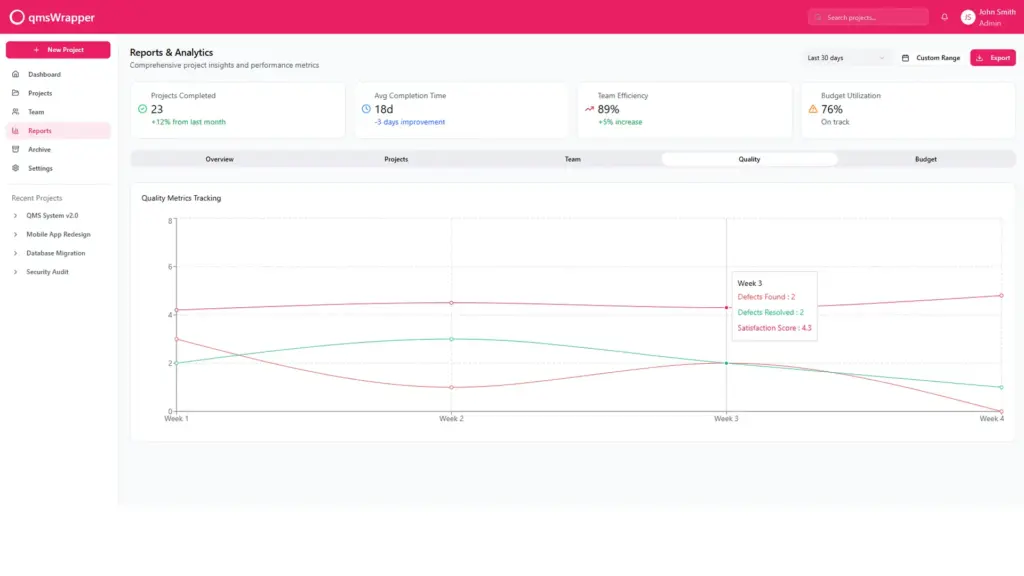This screenshot has height=576, width=1024.
Task: Click inside the Search projects field
Action: 872,17
